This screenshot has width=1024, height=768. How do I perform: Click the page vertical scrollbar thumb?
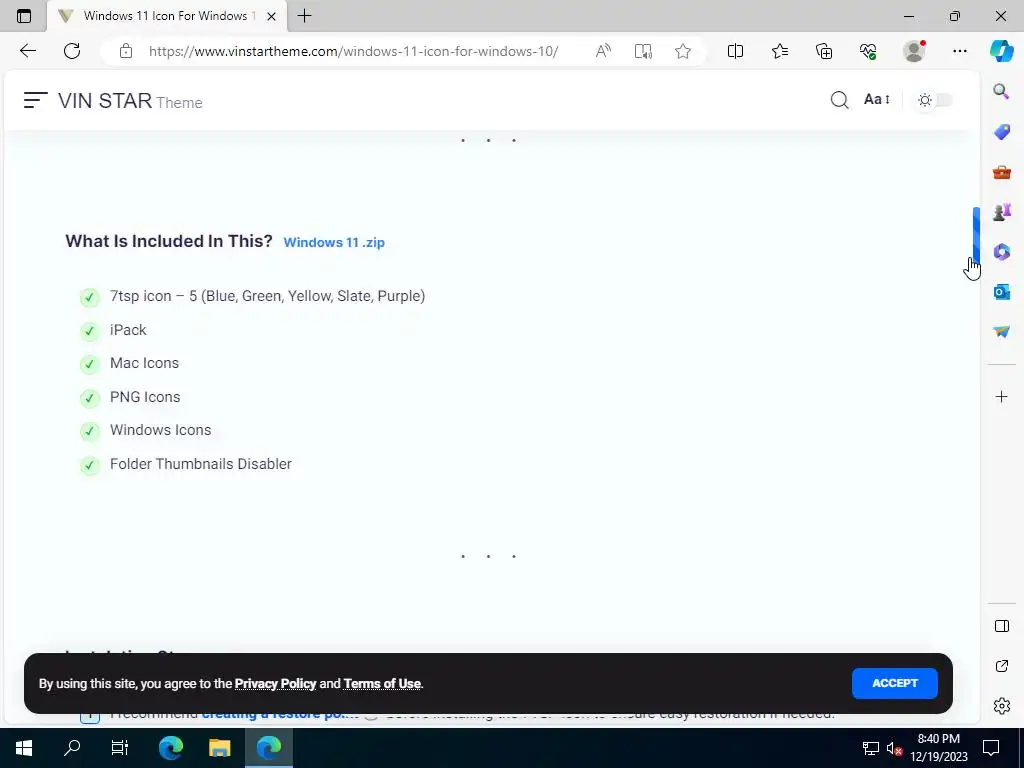(x=976, y=235)
